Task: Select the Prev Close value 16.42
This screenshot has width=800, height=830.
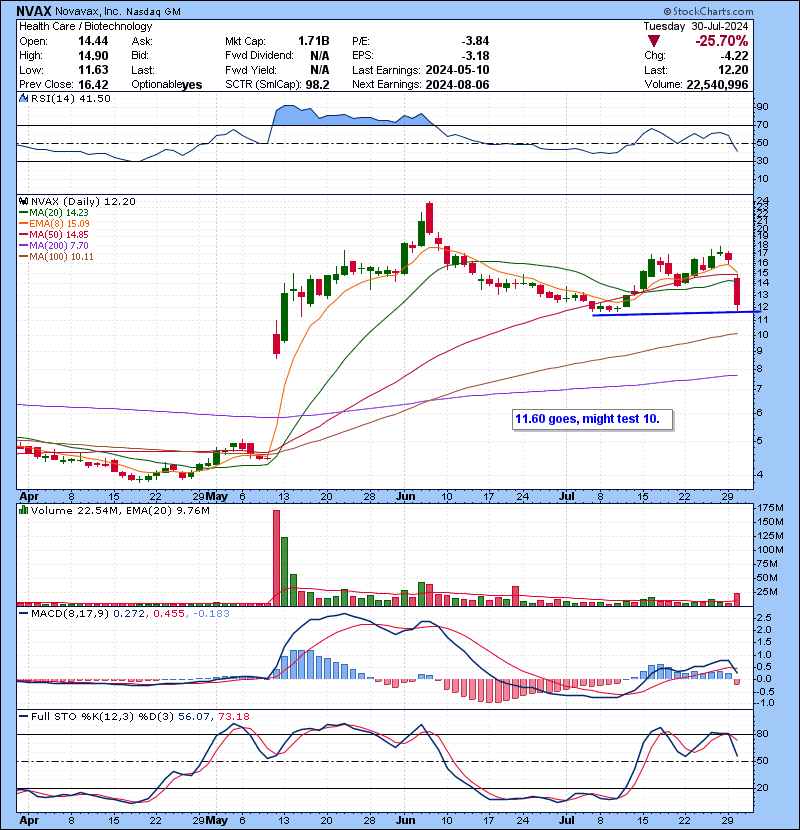Action: click(x=93, y=85)
